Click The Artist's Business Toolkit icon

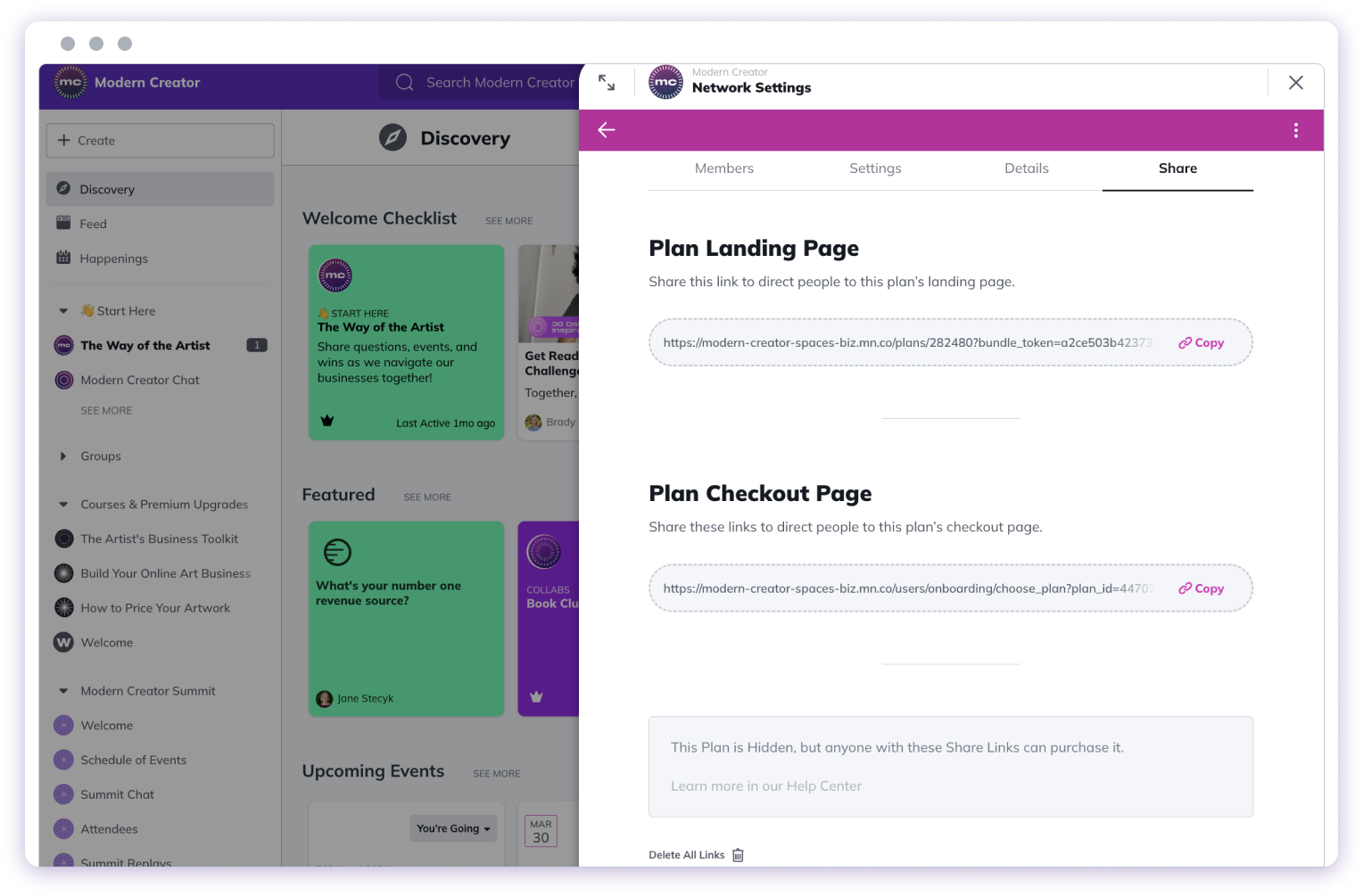pos(64,538)
